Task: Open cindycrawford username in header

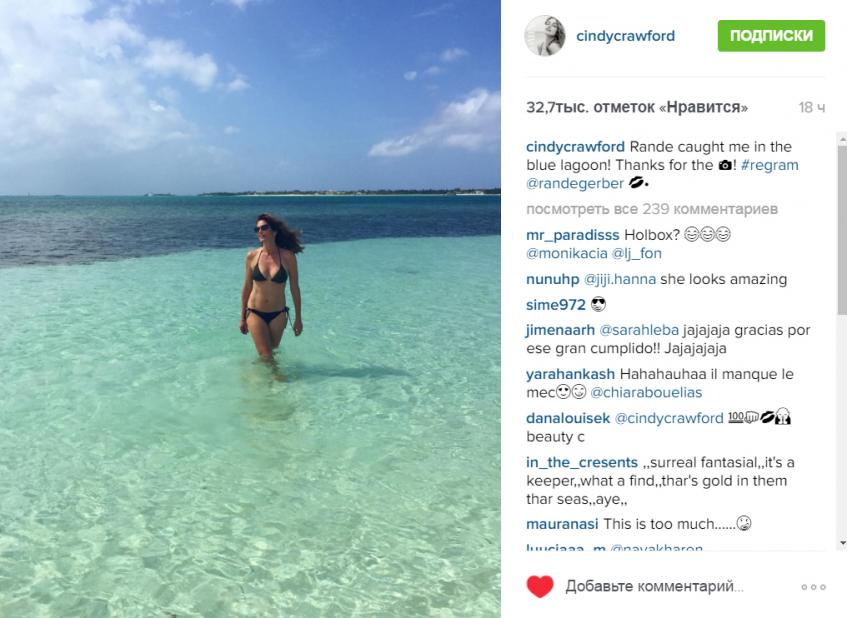Action: (x=625, y=36)
